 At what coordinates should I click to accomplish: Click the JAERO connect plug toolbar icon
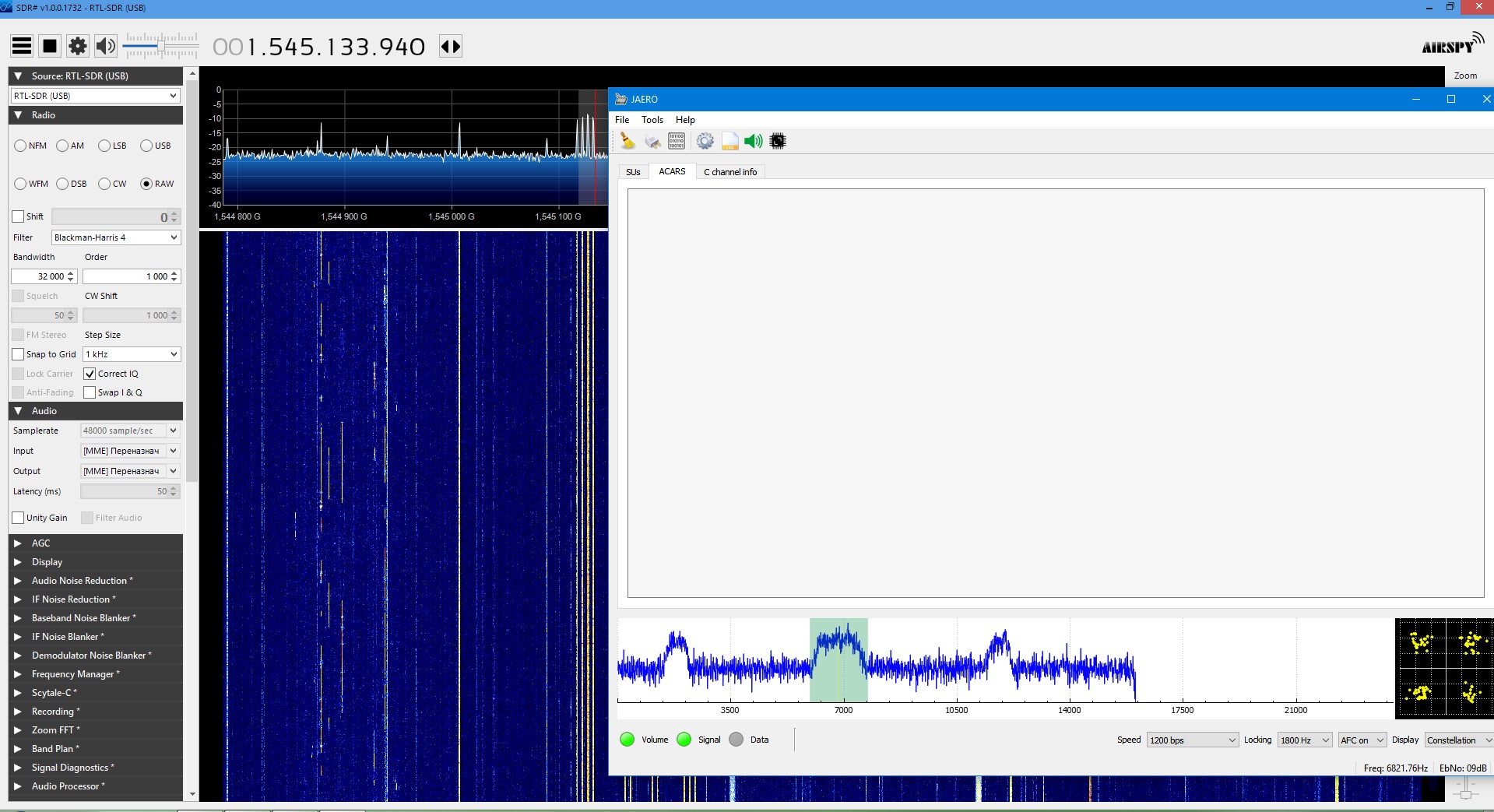click(652, 141)
